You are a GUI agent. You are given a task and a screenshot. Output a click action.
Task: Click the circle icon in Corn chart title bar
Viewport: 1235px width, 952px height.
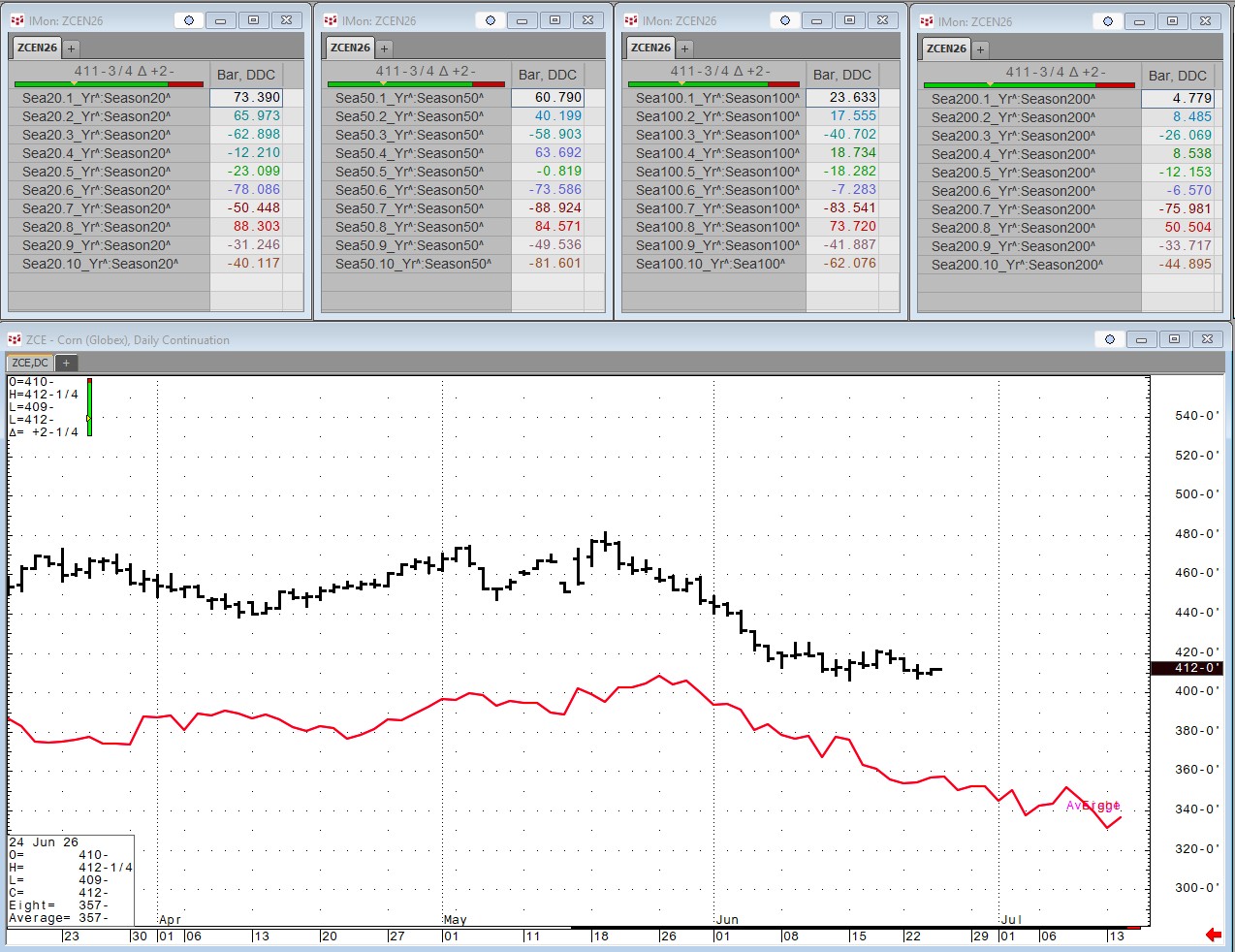pos(1110,339)
